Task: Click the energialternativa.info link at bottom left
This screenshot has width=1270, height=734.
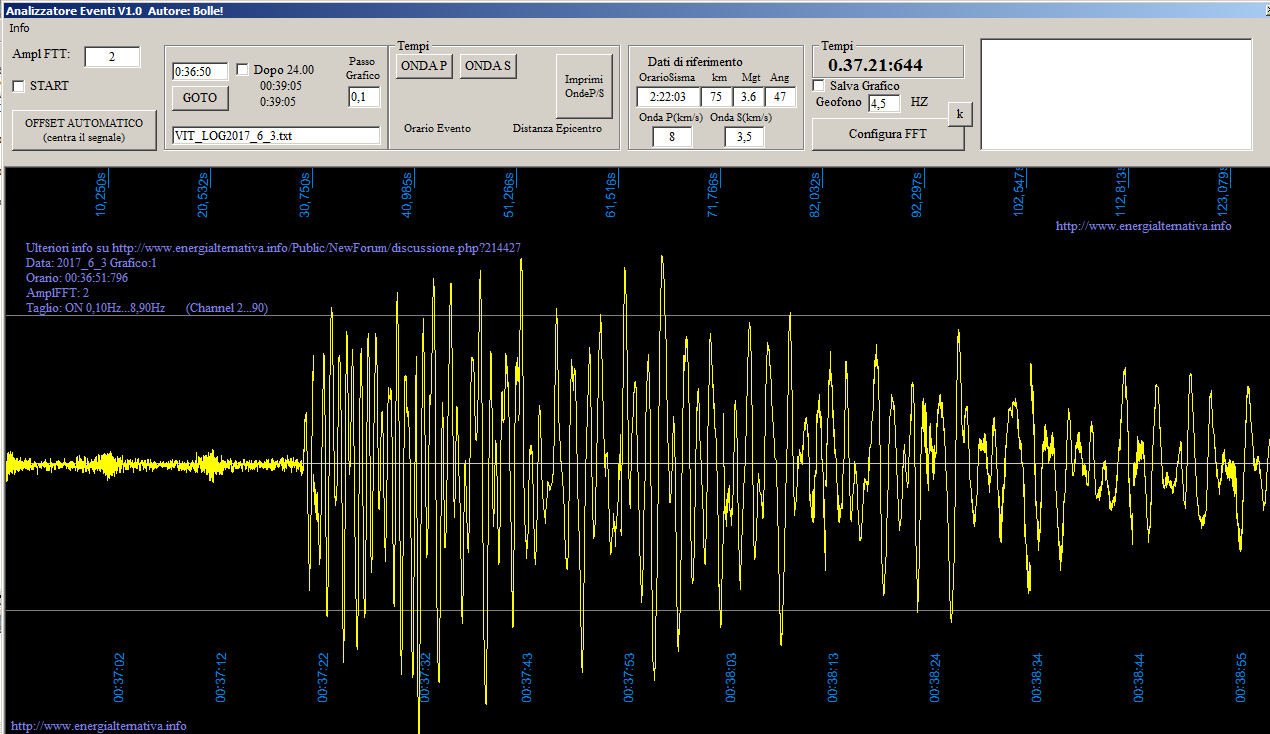Action: [x=98, y=726]
